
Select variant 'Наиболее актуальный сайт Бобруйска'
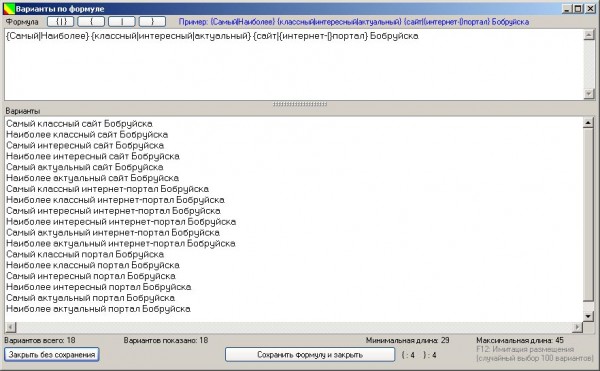[x=93, y=178]
